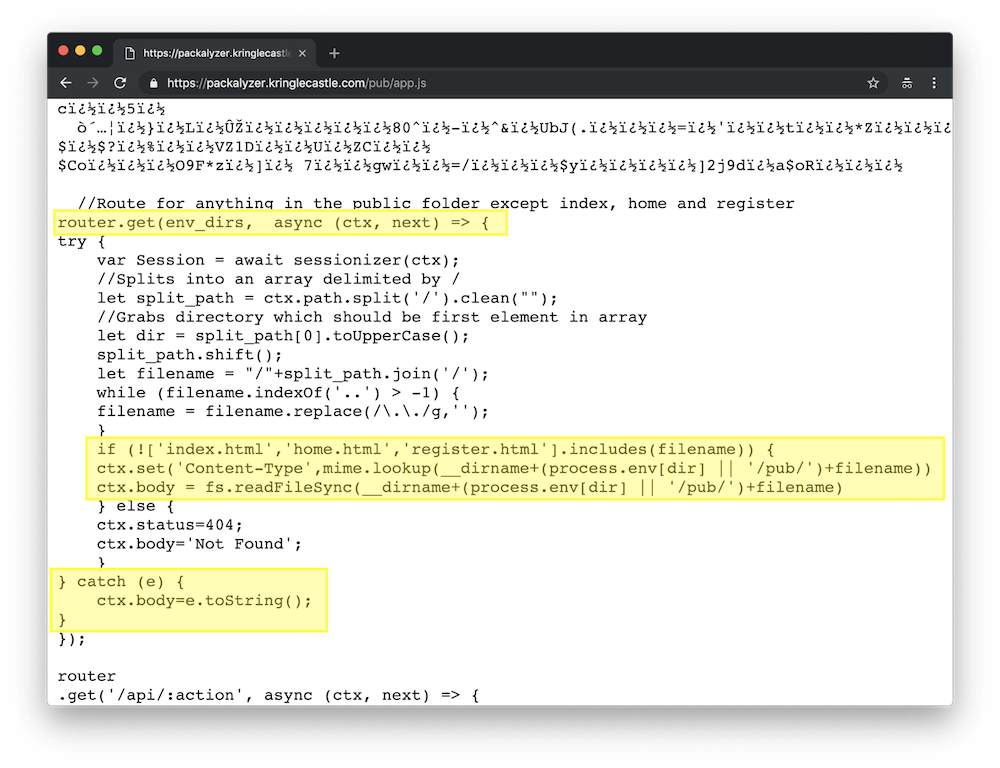1000x768 pixels.
Task: Click the '//Grabs directory which' comment line
Action: (x=372, y=317)
